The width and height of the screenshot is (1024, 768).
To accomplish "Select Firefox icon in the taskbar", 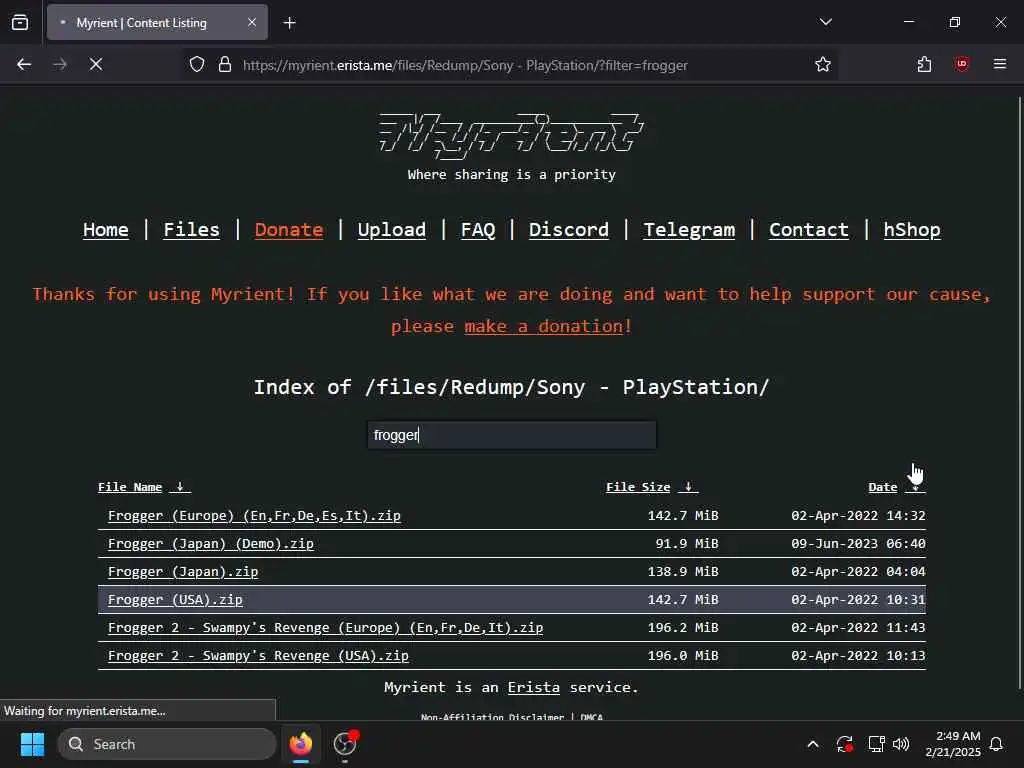I will (x=301, y=744).
